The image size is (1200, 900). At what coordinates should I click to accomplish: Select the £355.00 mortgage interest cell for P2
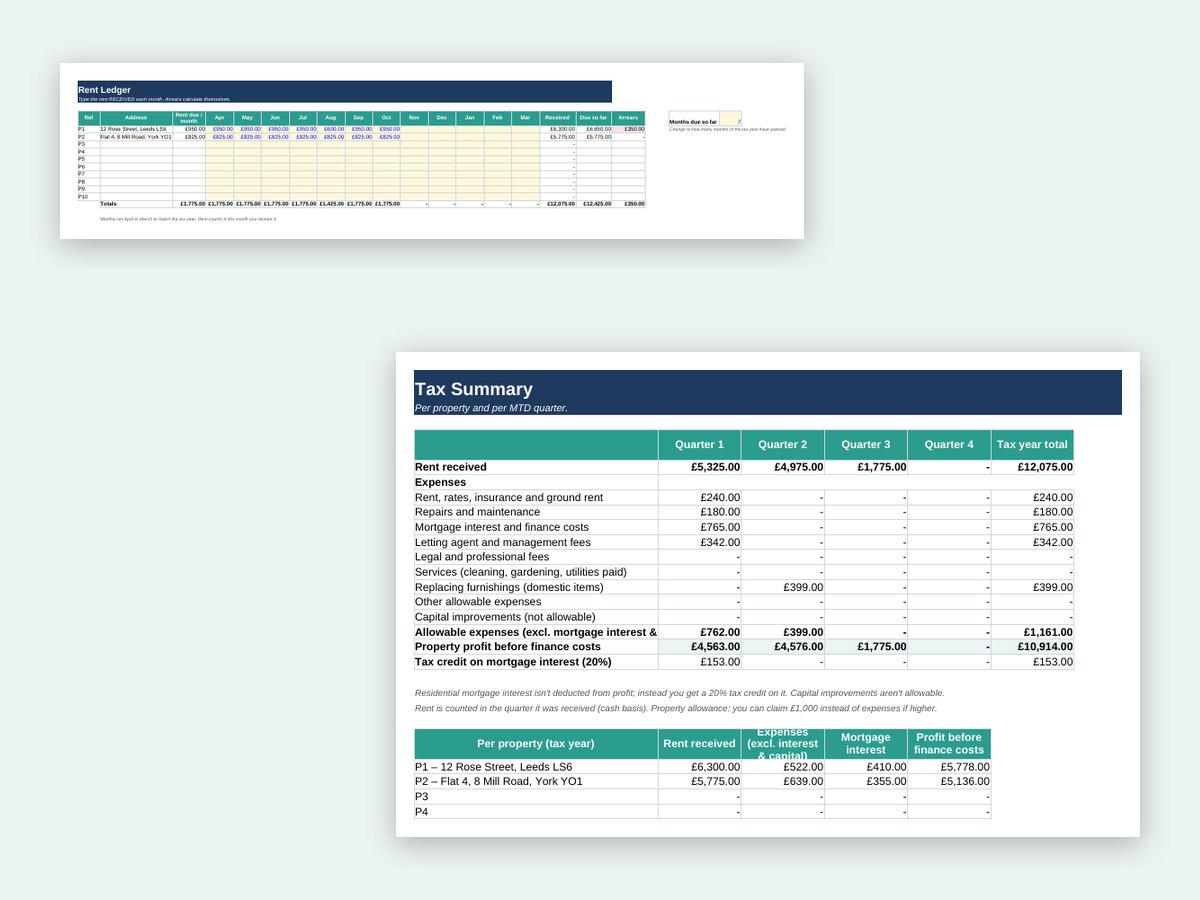[x=866, y=782]
